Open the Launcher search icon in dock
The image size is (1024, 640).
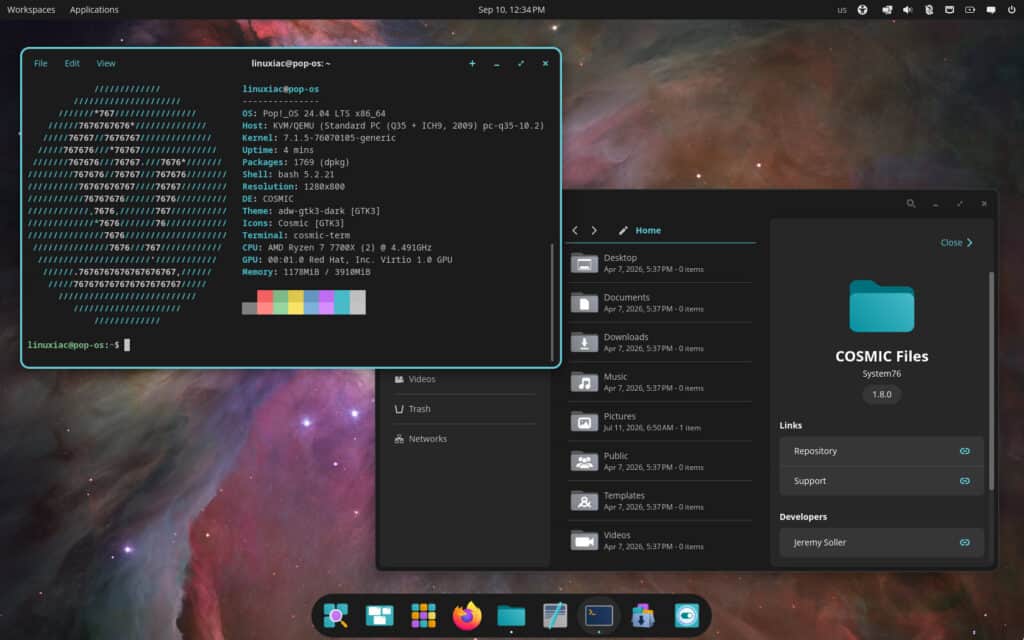click(336, 615)
